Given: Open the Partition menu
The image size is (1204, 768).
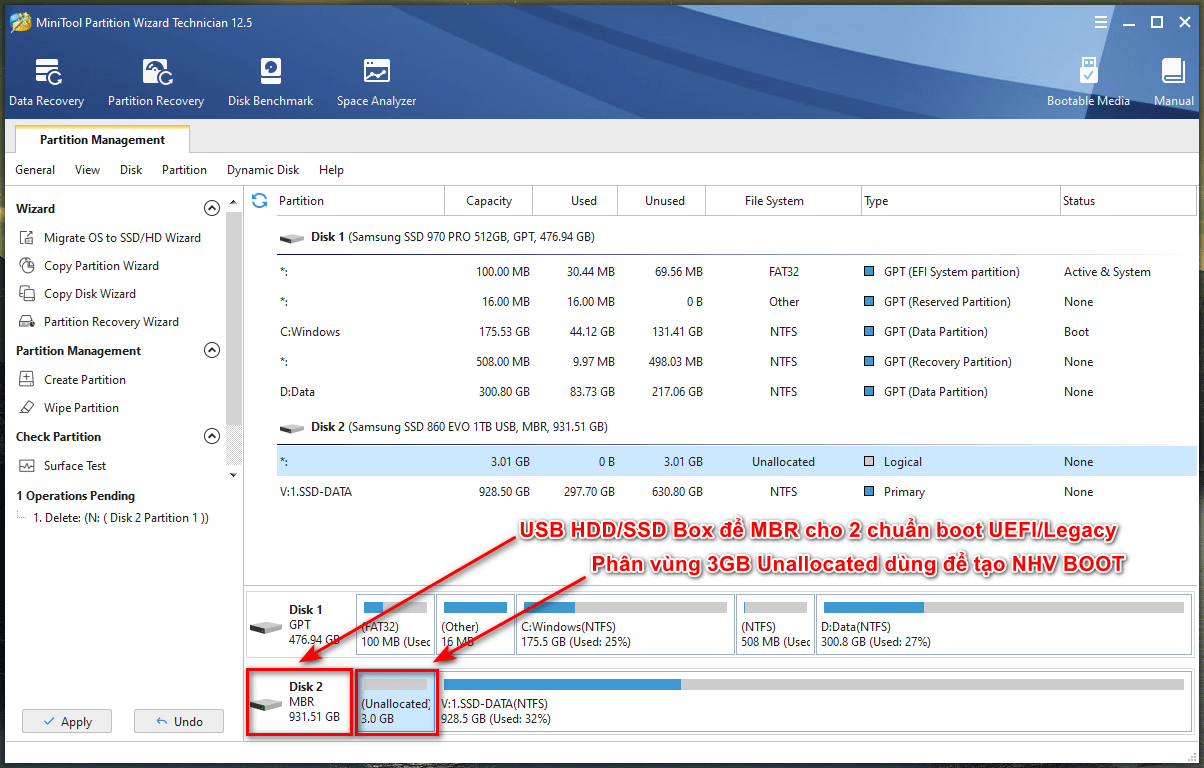Looking at the screenshot, I should coord(184,170).
